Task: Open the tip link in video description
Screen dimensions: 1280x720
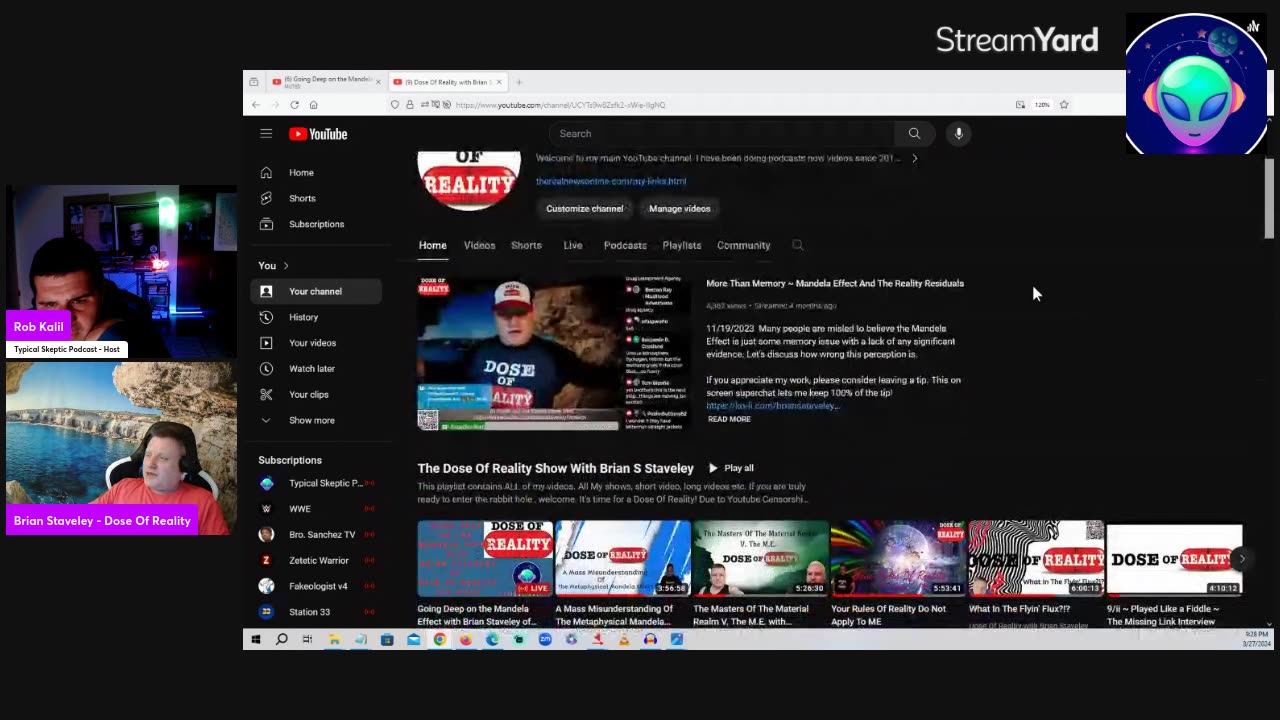Action: click(x=772, y=406)
